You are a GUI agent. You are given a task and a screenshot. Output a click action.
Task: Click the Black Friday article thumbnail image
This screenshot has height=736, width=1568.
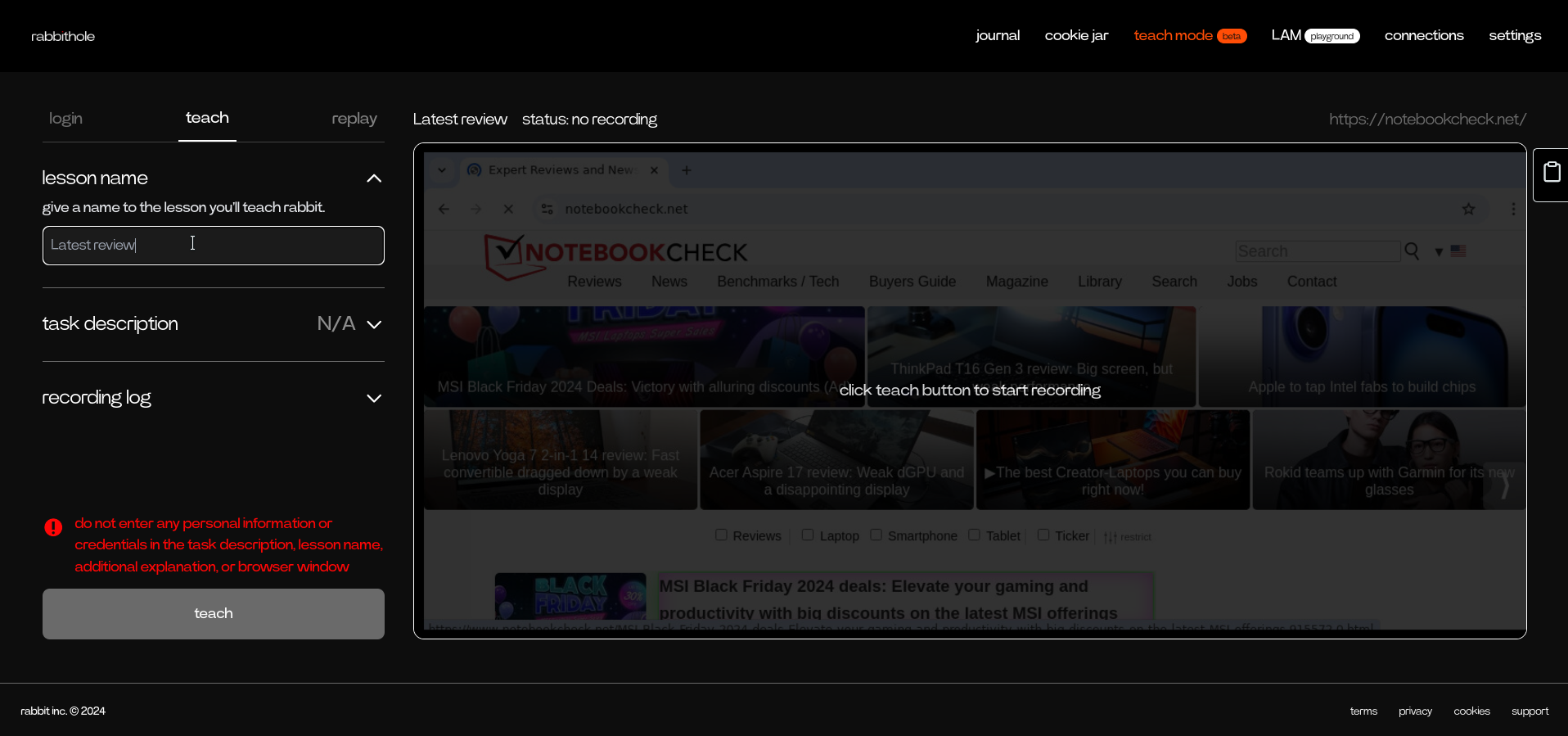570,596
